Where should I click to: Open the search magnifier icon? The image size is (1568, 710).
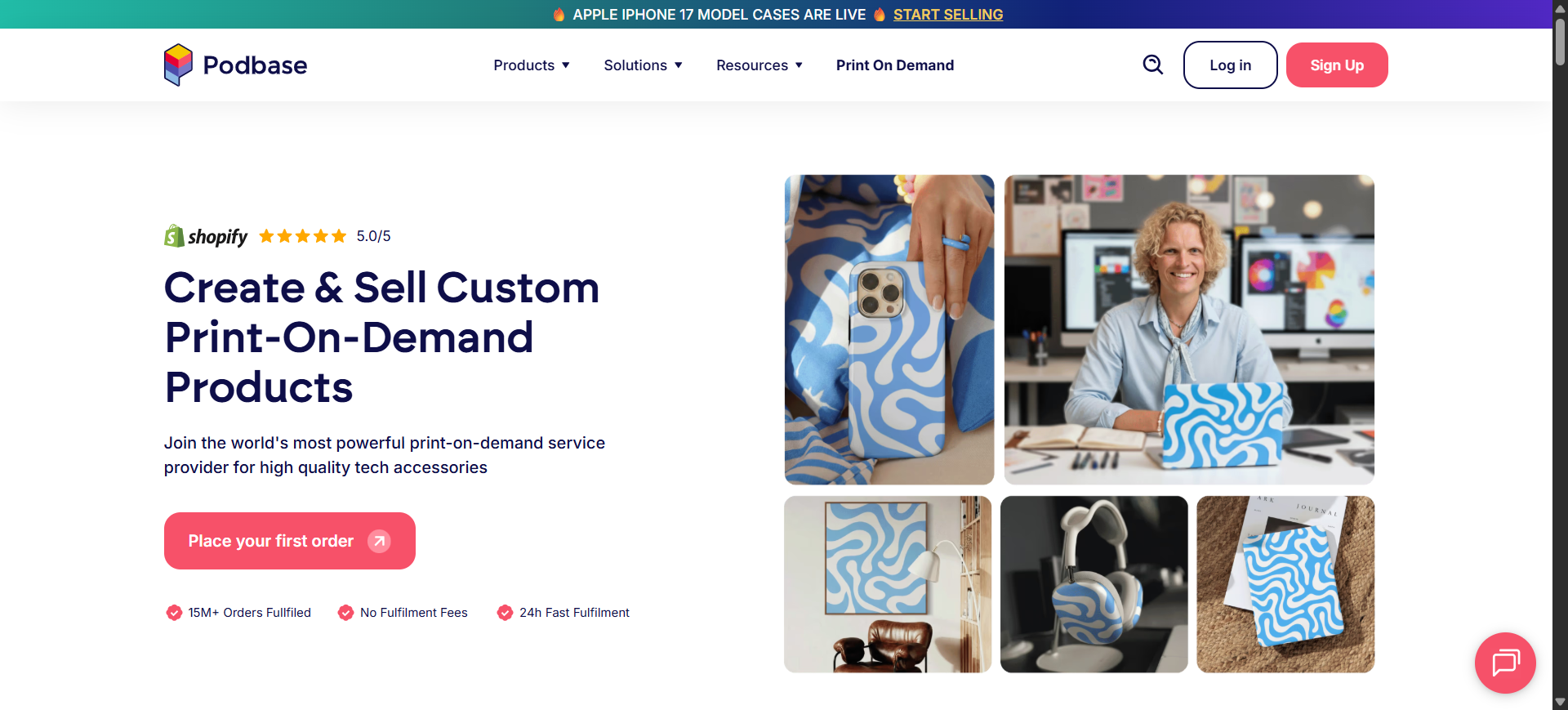click(1152, 65)
